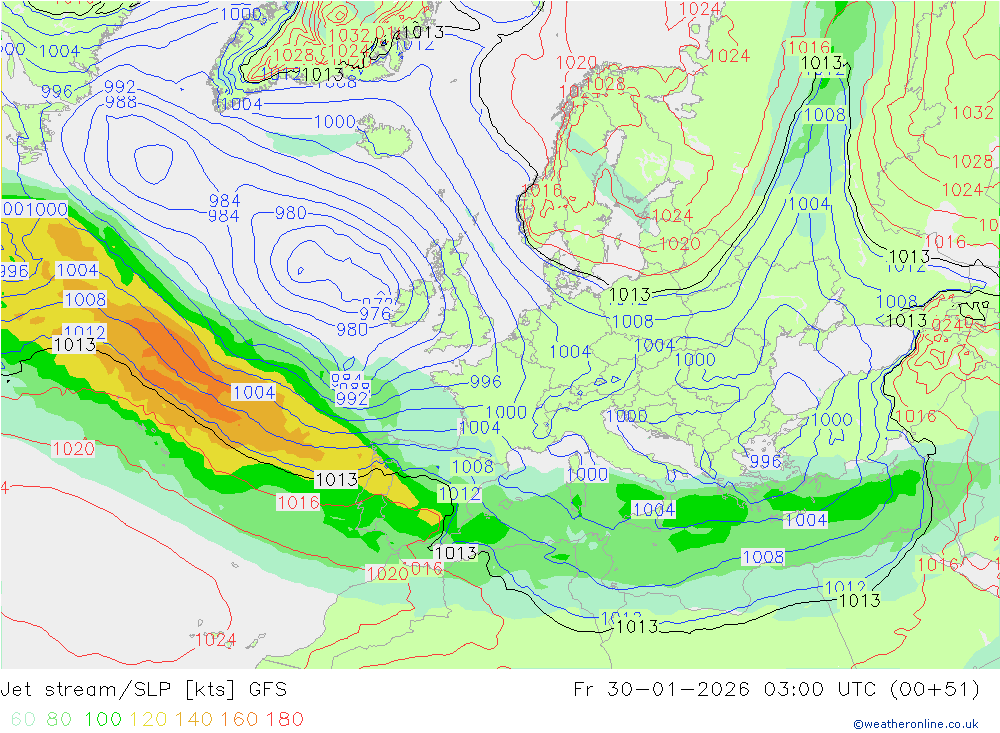This screenshot has height=733, width=1000.
Task: Click the blue "988" isobar label
Action: (x=121, y=102)
